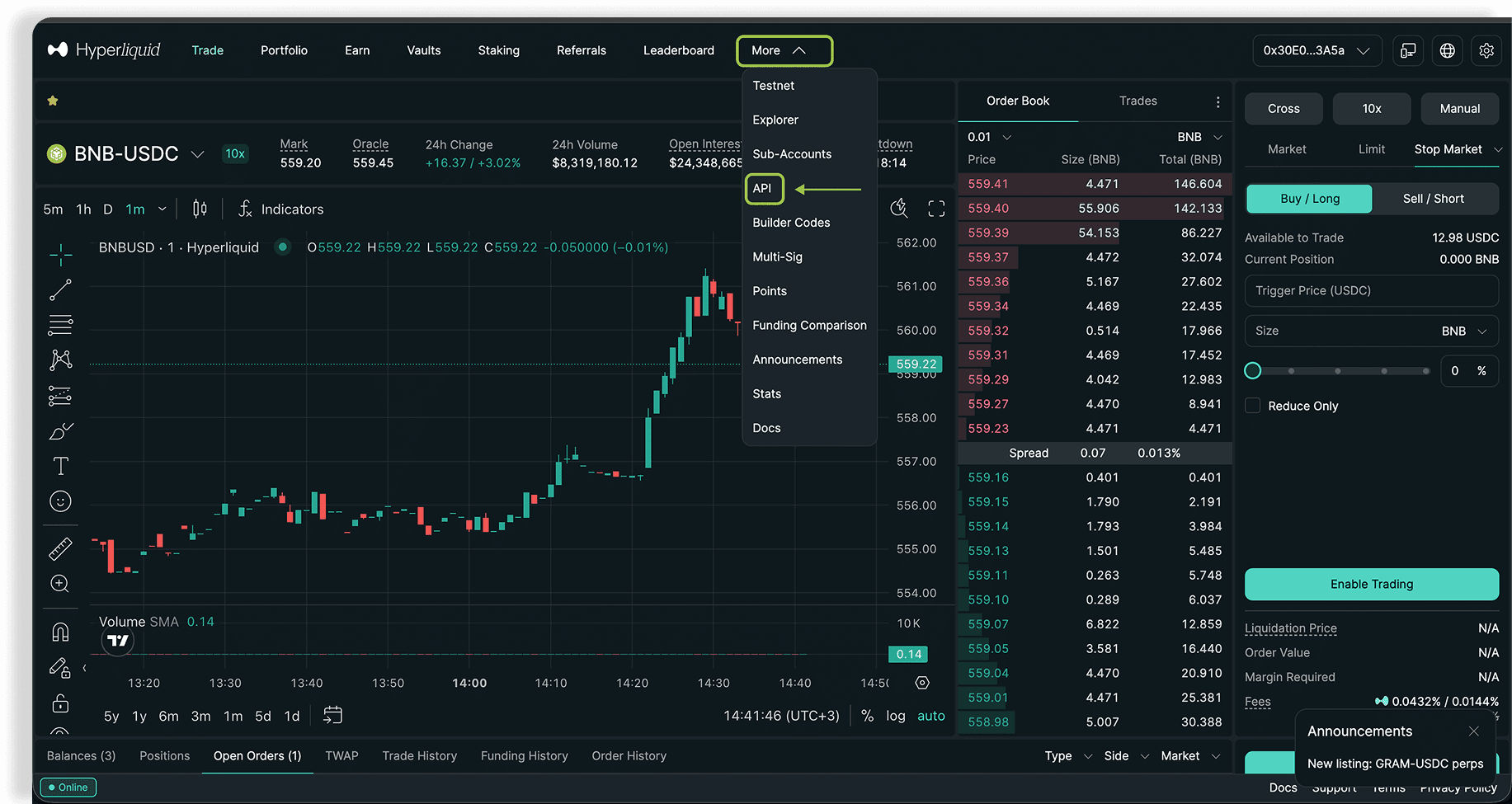Click the Manual button

1459,109
